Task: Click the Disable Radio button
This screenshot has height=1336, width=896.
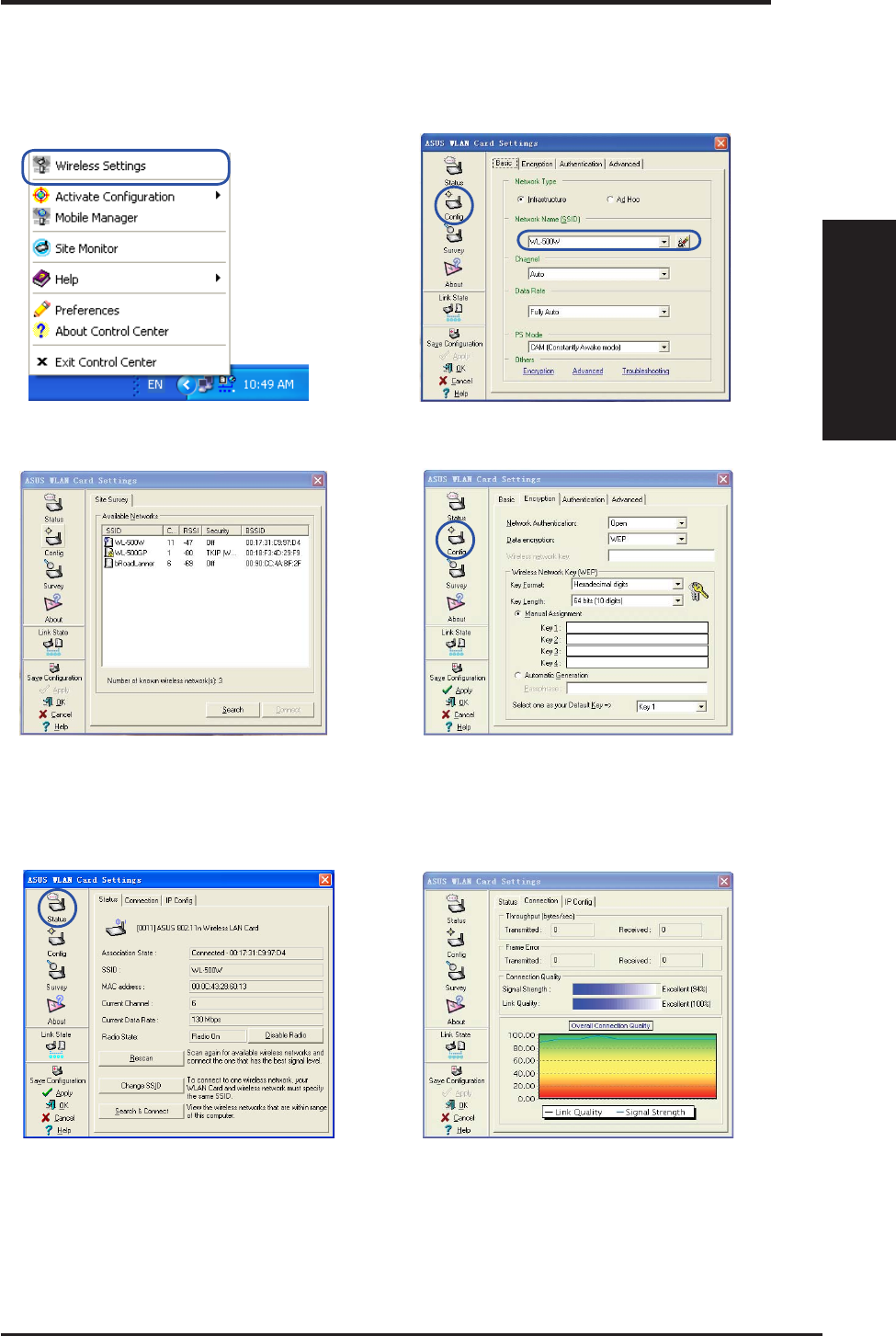Action: pos(286,1035)
